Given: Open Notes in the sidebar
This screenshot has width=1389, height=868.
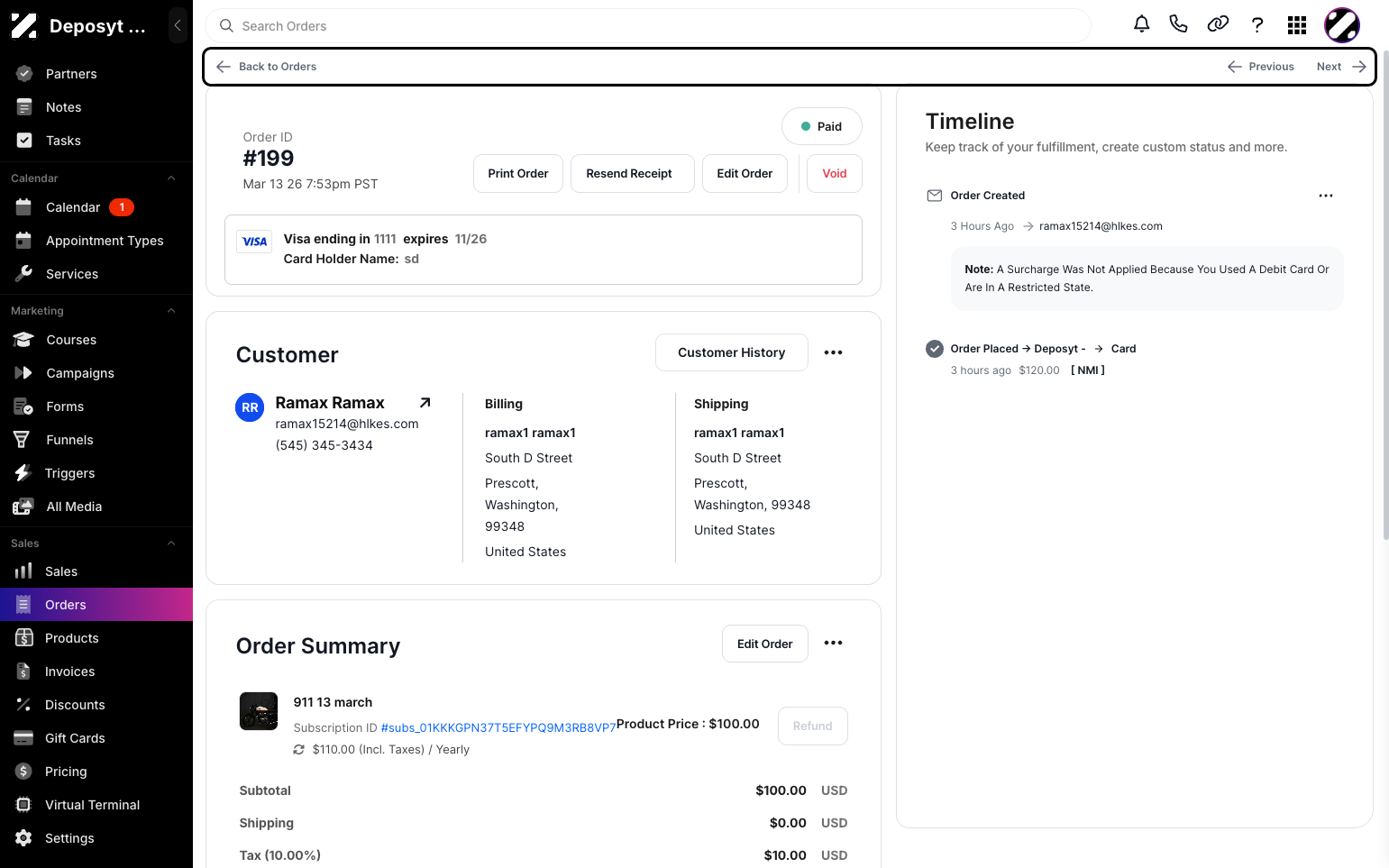Looking at the screenshot, I should pos(96,107).
